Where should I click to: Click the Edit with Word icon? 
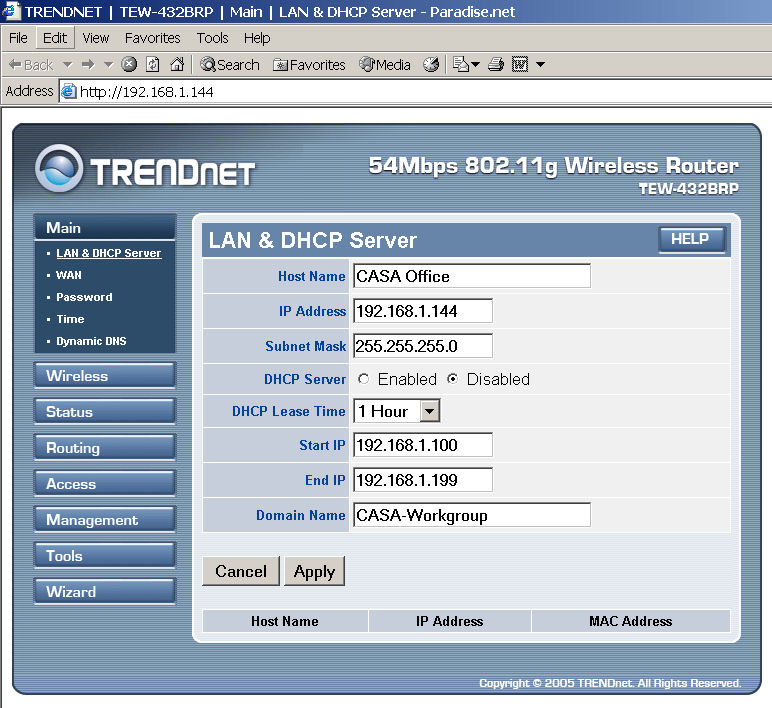[x=520, y=64]
